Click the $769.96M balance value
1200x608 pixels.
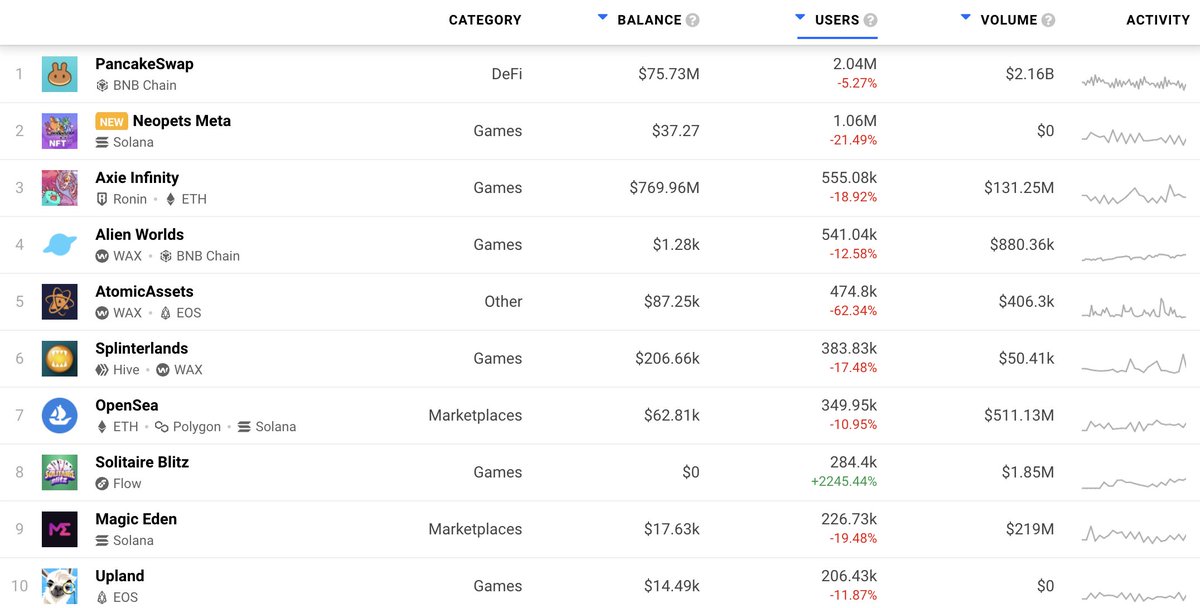(665, 188)
